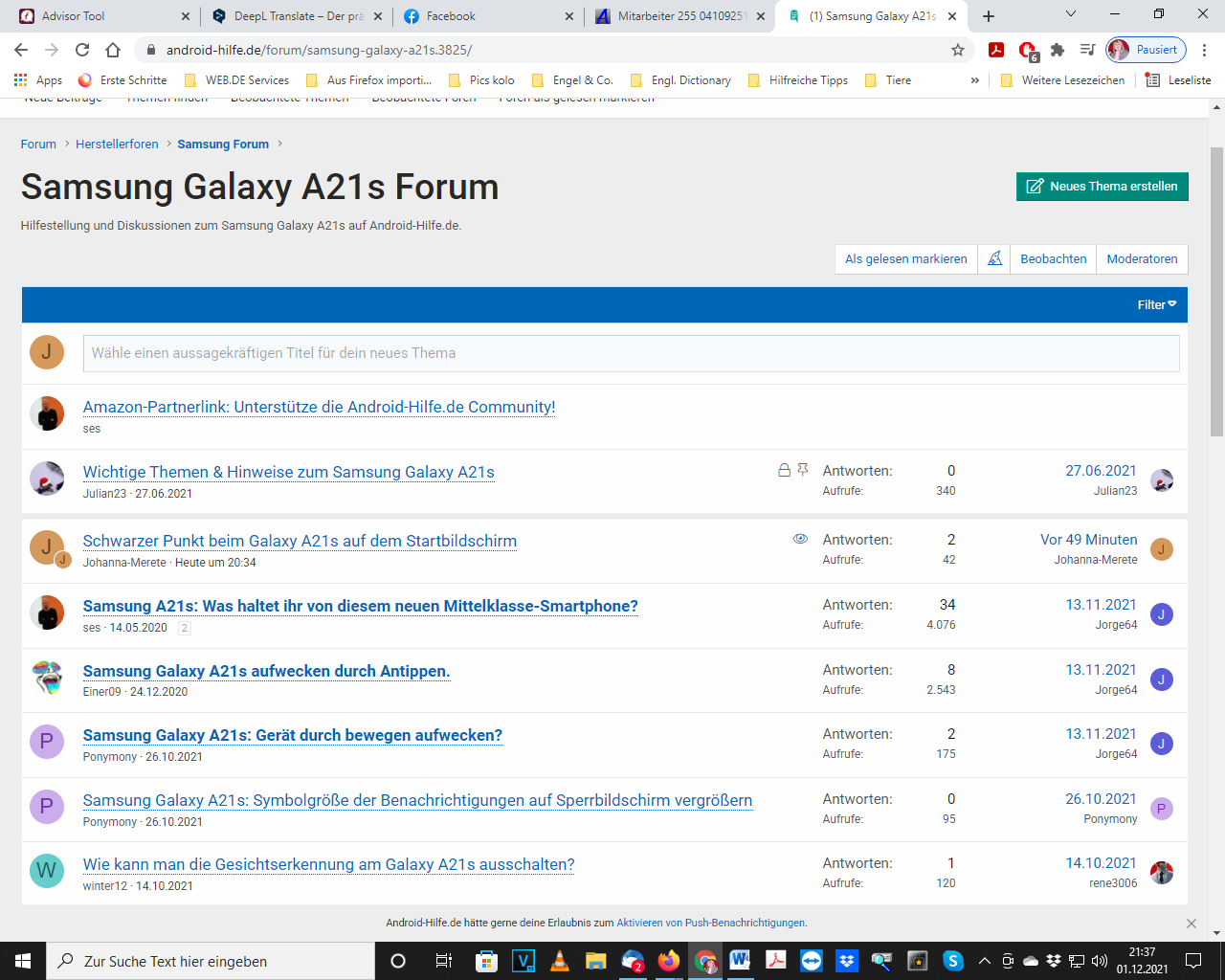Open the Pics kolo bookmark folder
This screenshot has width=1225, height=980.
click(481, 80)
